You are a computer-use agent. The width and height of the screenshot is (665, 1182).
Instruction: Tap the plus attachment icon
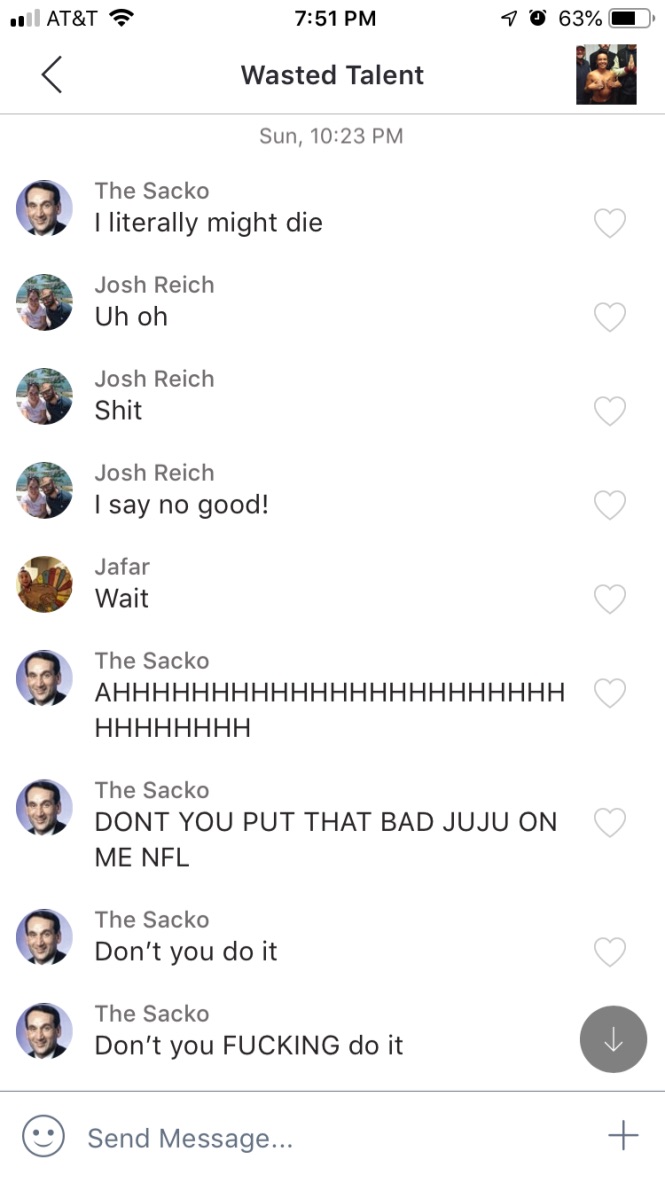623,1135
